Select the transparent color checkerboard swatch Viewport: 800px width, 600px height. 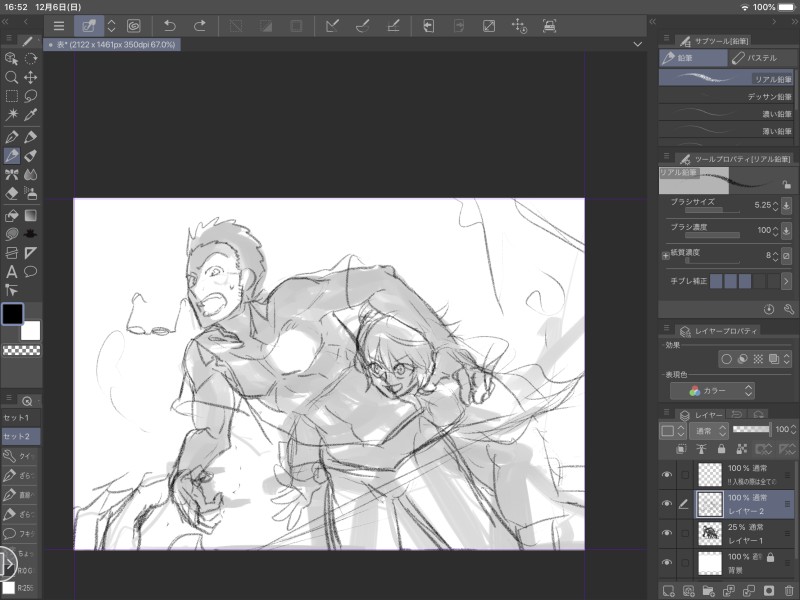point(21,350)
